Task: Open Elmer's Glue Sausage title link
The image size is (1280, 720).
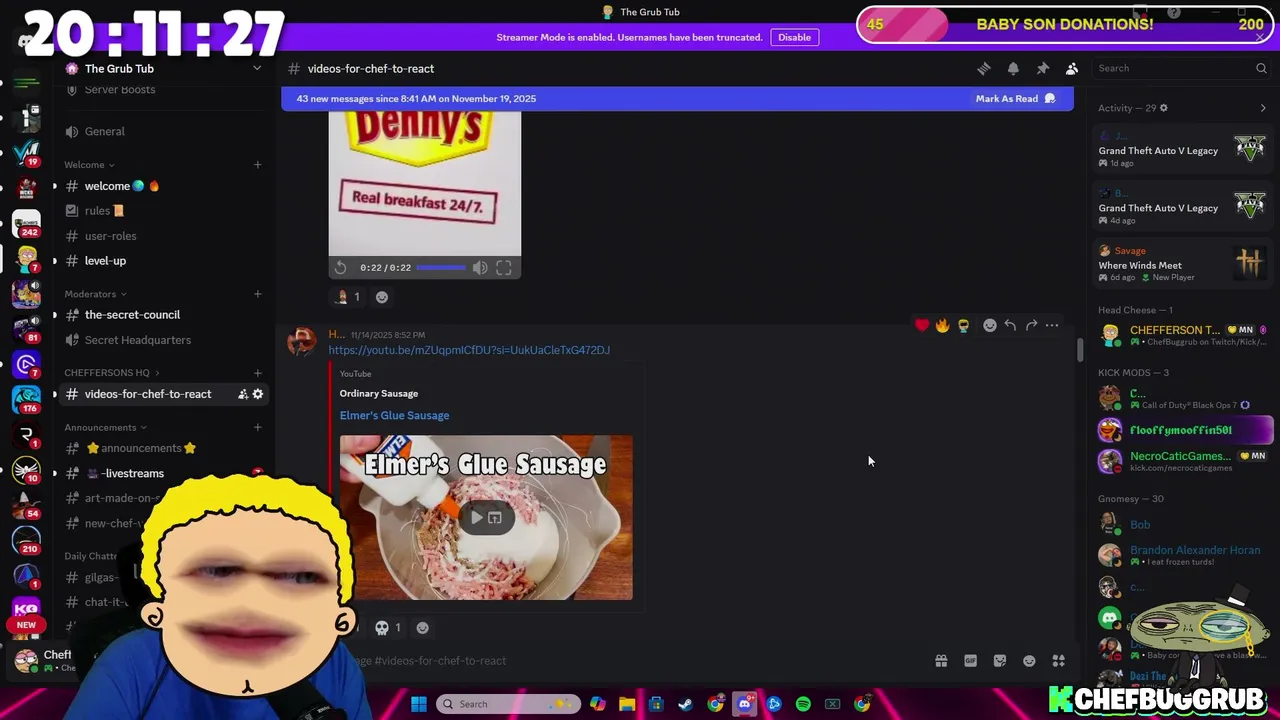Action: 394,415
